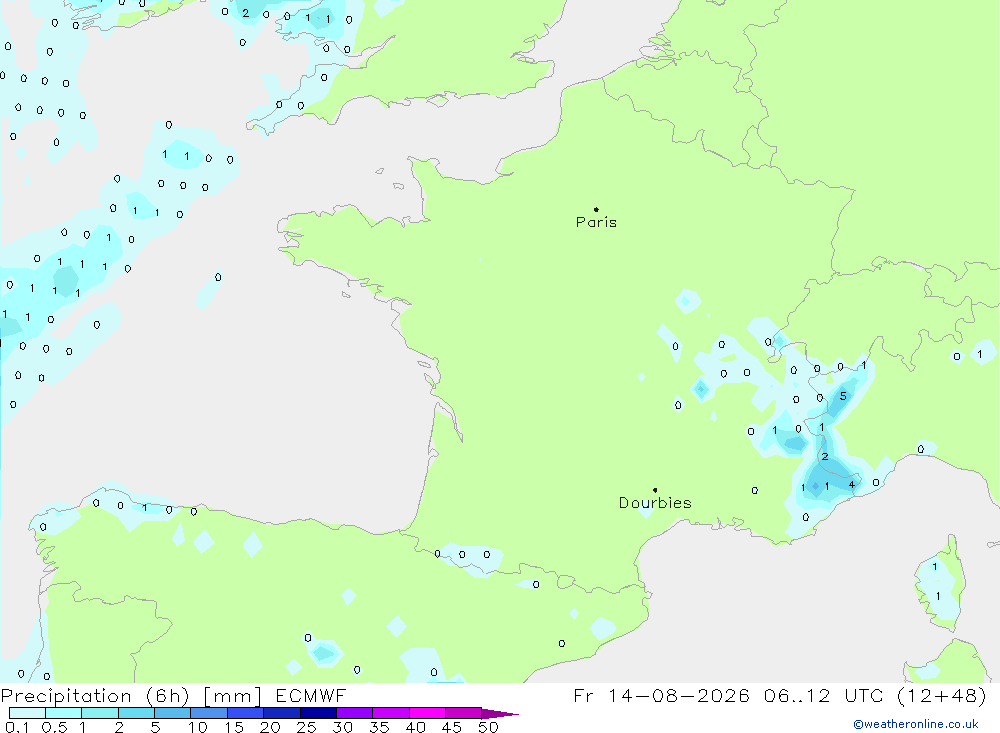The image size is (1000, 733).
Task: Click the legend scale label "0.5"
Action: [x=54, y=727]
